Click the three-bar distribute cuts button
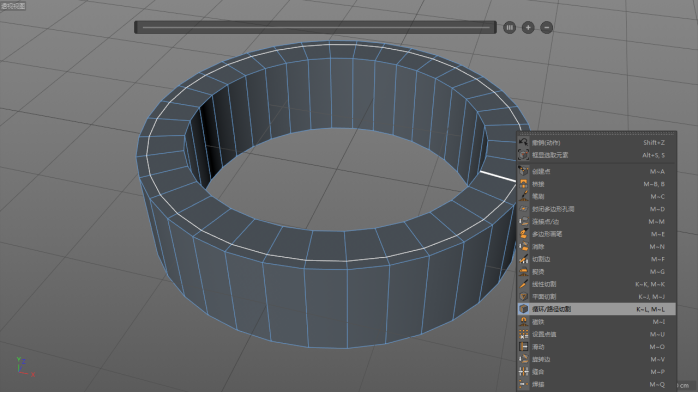This screenshot has height=393, width=698. [x=509, y=28]
